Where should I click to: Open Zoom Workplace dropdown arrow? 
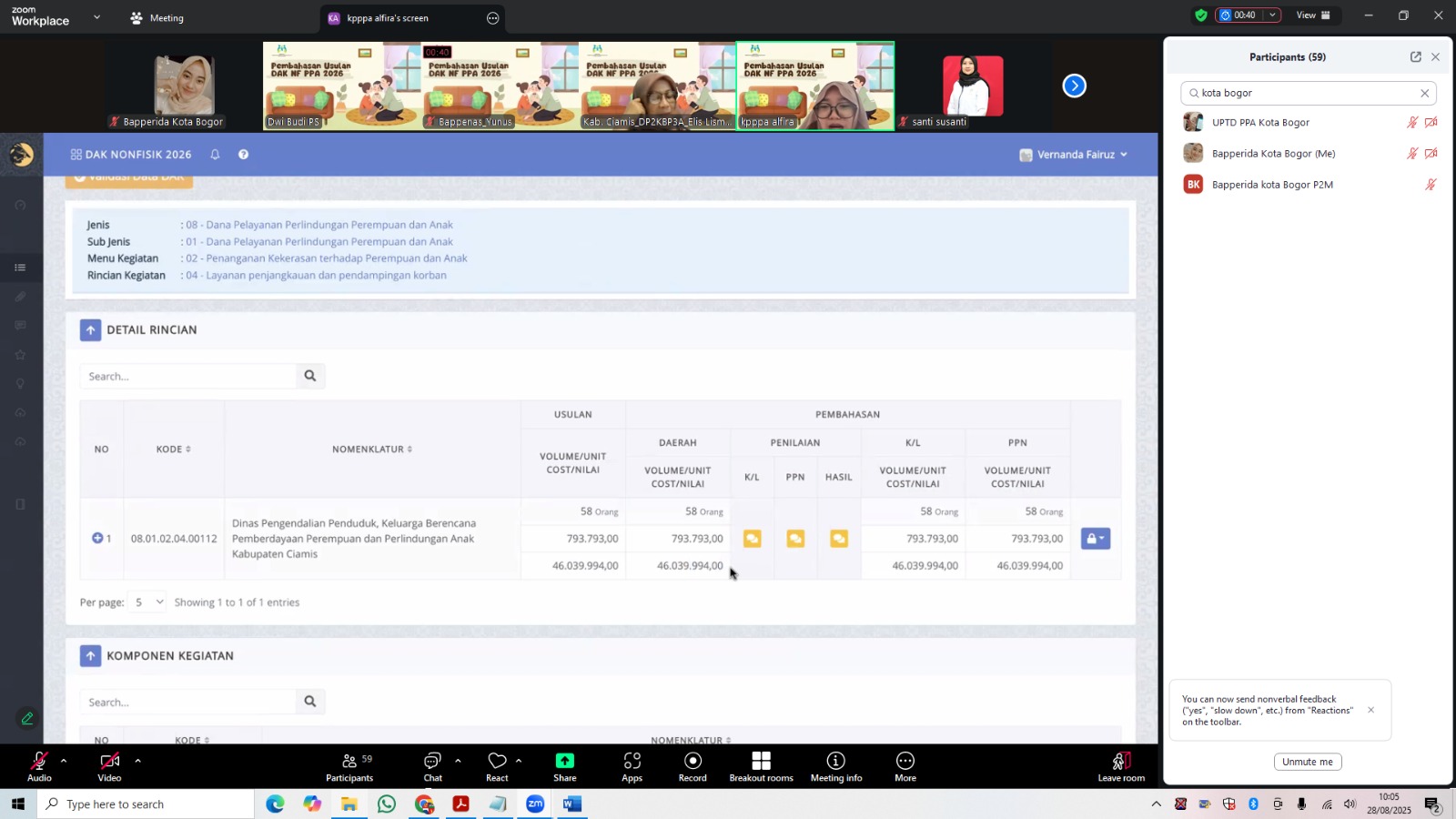tap(96, 17)
